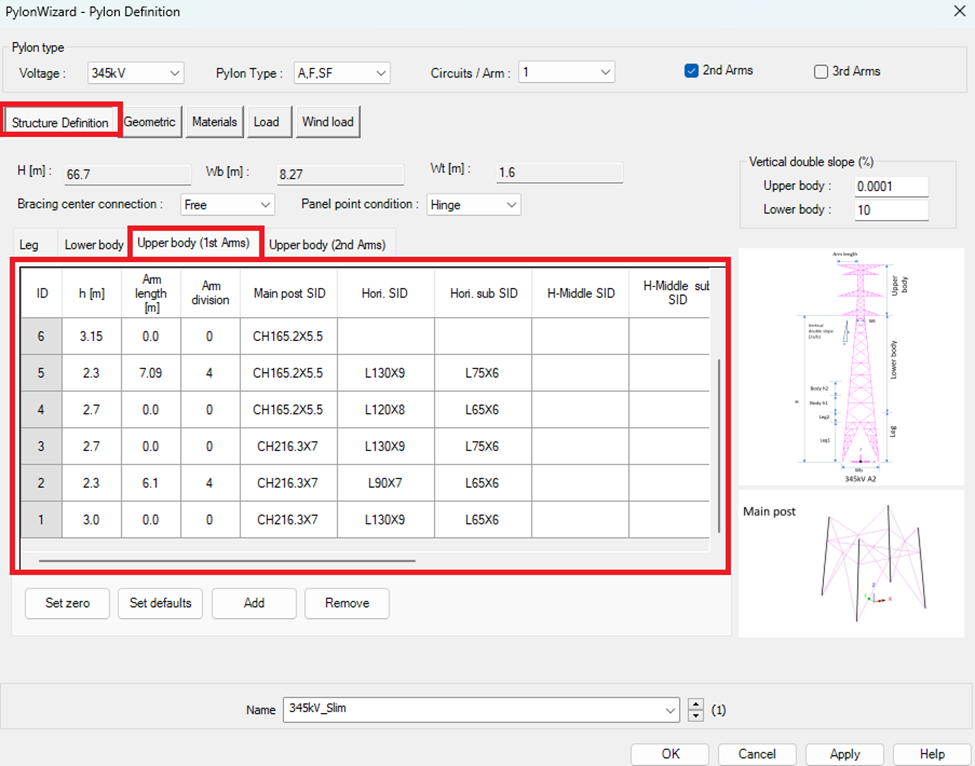The width and height of the screenshot is (975, 766).
Task: Click the Apply button
Action: [x=844, y=754]
